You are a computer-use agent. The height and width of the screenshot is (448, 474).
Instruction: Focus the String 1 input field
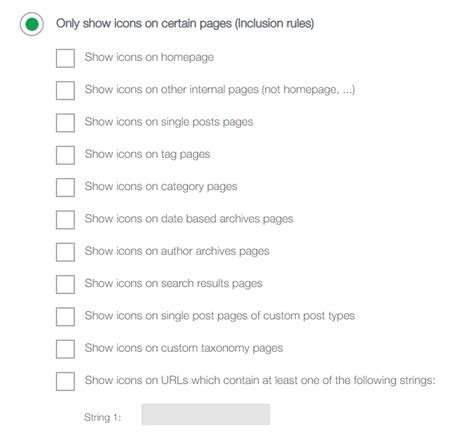click(x=206, y=415)
